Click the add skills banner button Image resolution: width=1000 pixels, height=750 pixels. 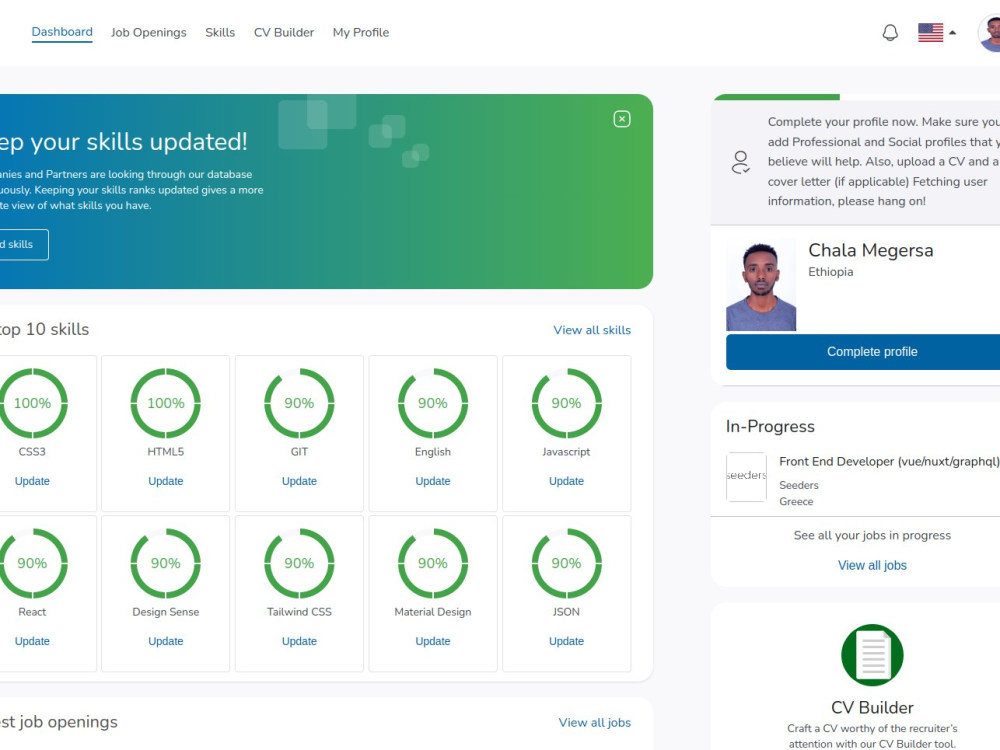coord(23,244)
